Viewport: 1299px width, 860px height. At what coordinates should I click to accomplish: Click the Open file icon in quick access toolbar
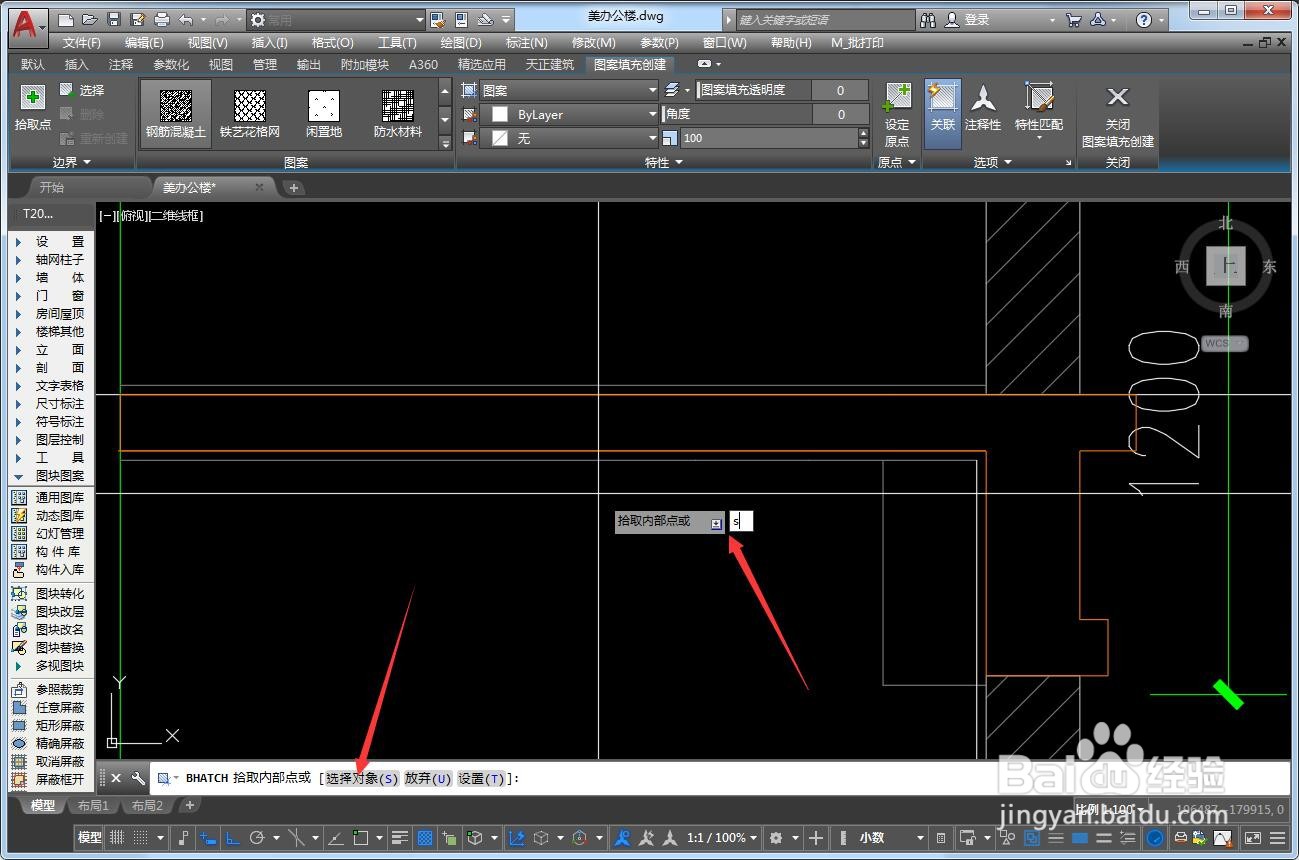[x=90, y=19]
